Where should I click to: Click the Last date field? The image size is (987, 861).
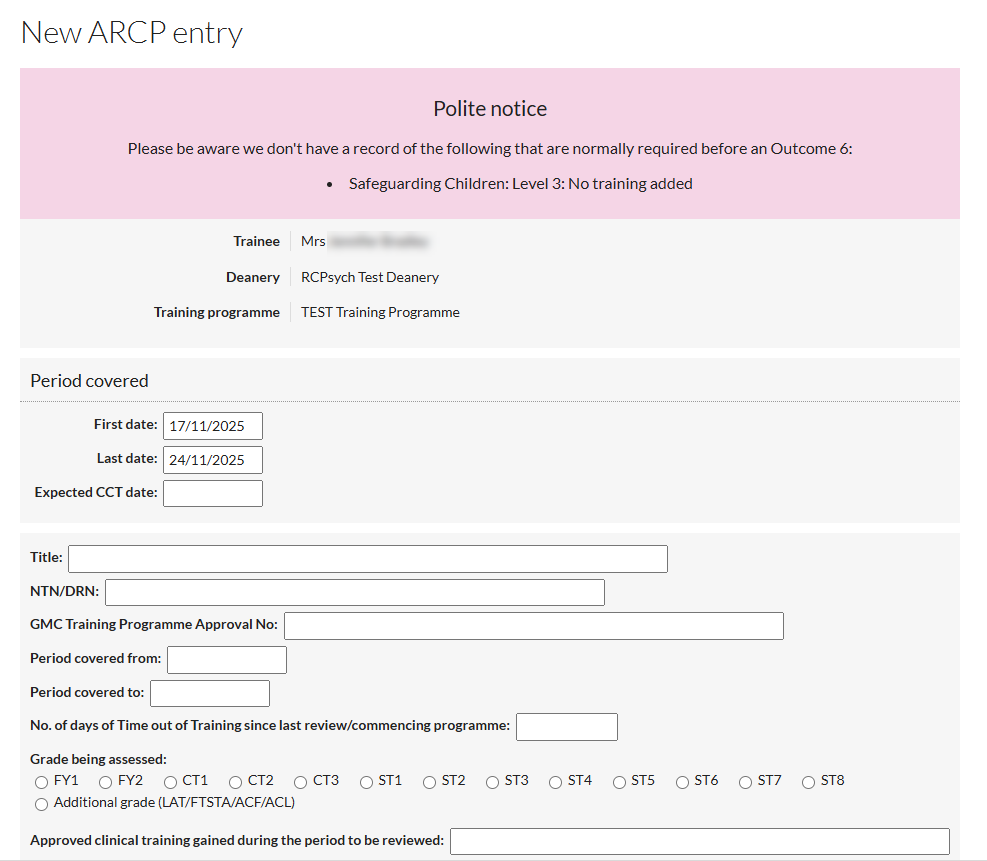(213, 460)
